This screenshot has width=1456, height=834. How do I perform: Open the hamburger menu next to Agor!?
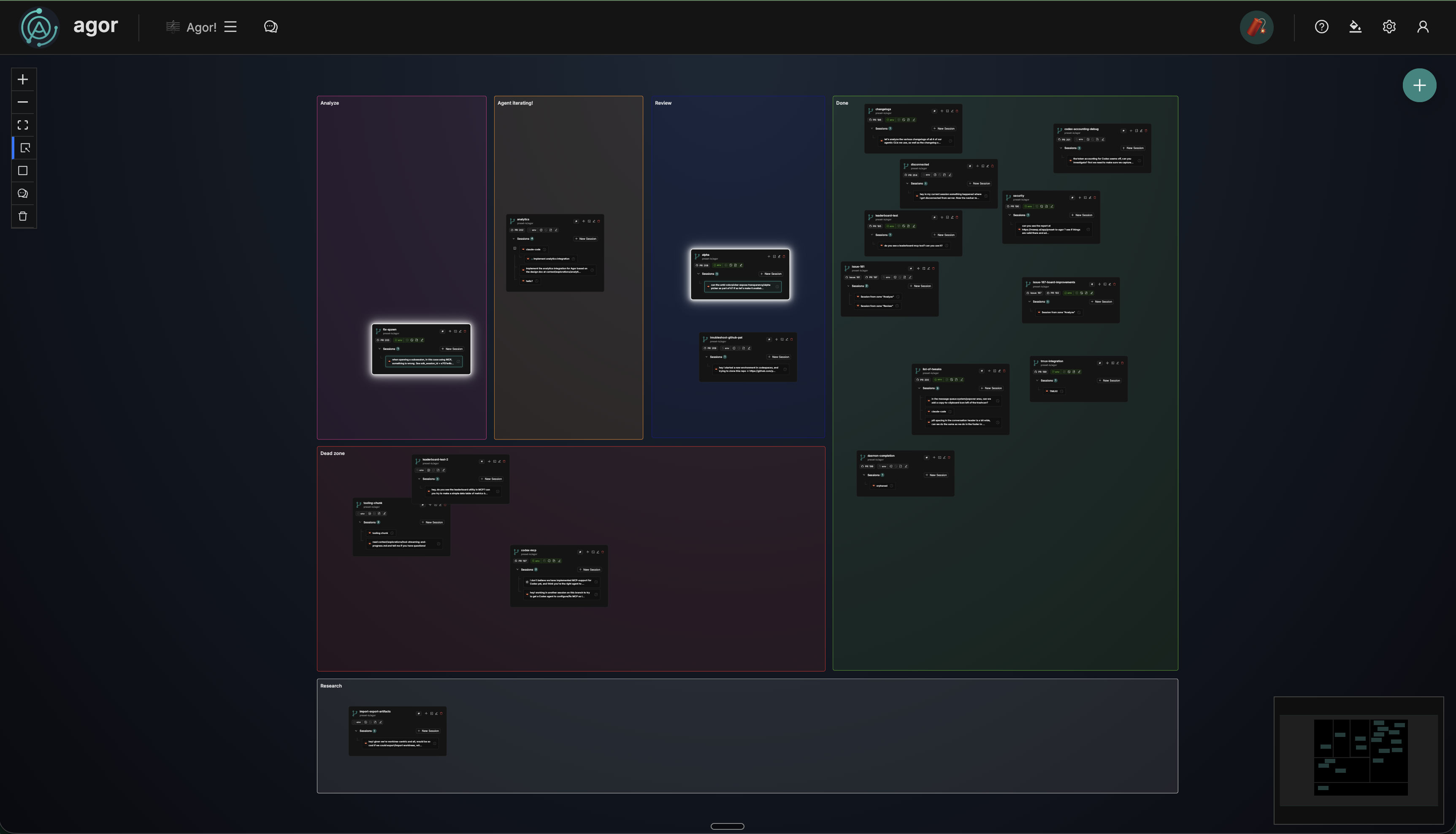pyautogui.click(x=230, y=26)
